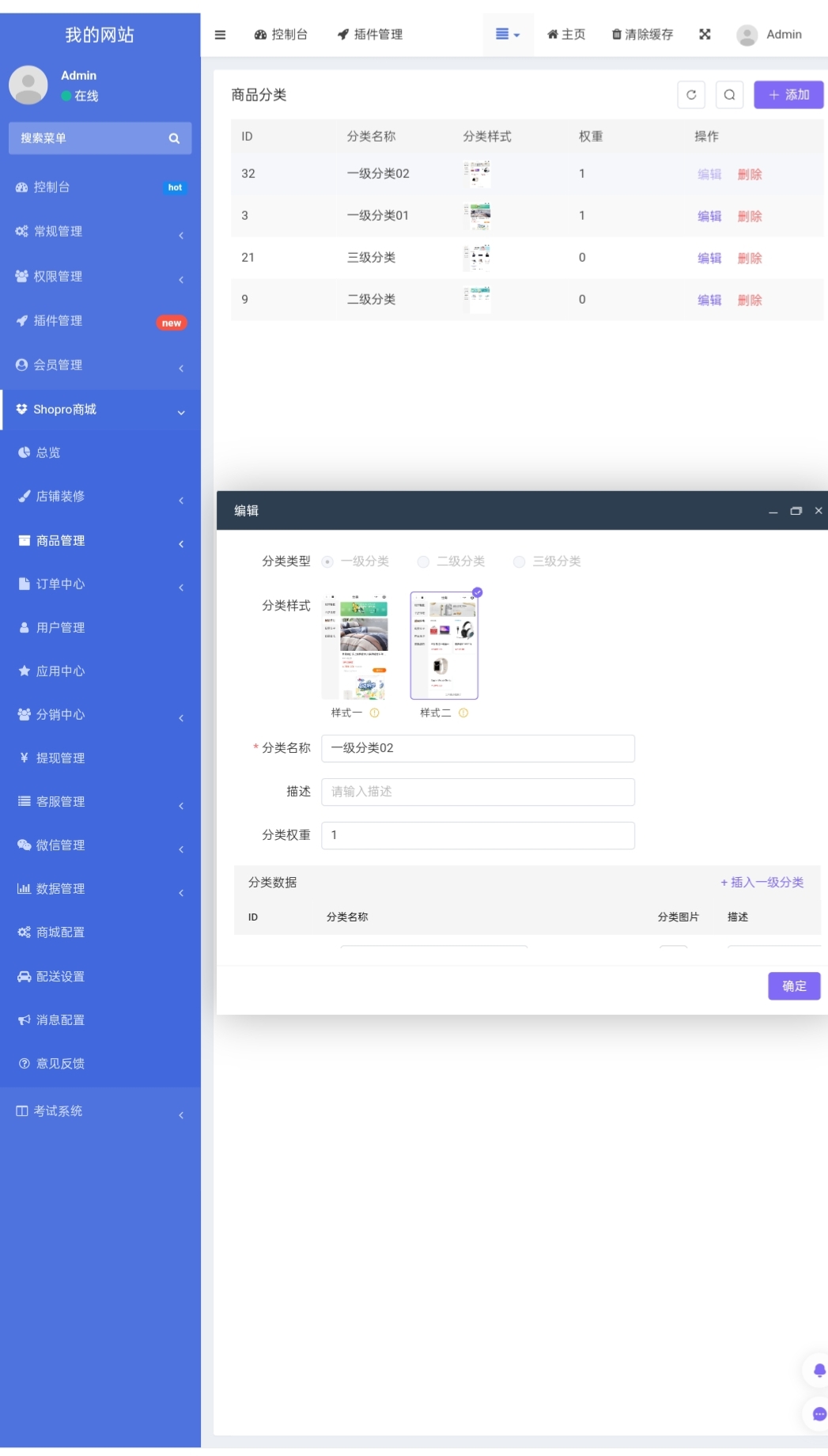Click the refresh icon in 商品分类 panel
The height and width of the screenshot is (1456, 828).
pyautogui.click(x=691, y=95)
